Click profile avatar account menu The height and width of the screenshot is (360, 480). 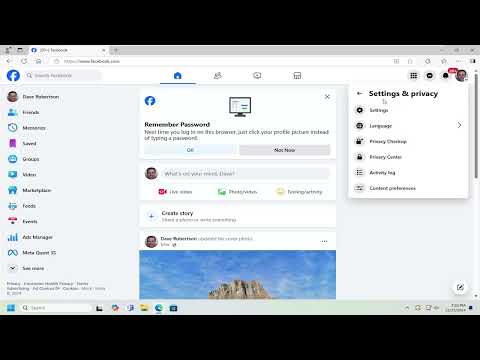pos(461,76)
